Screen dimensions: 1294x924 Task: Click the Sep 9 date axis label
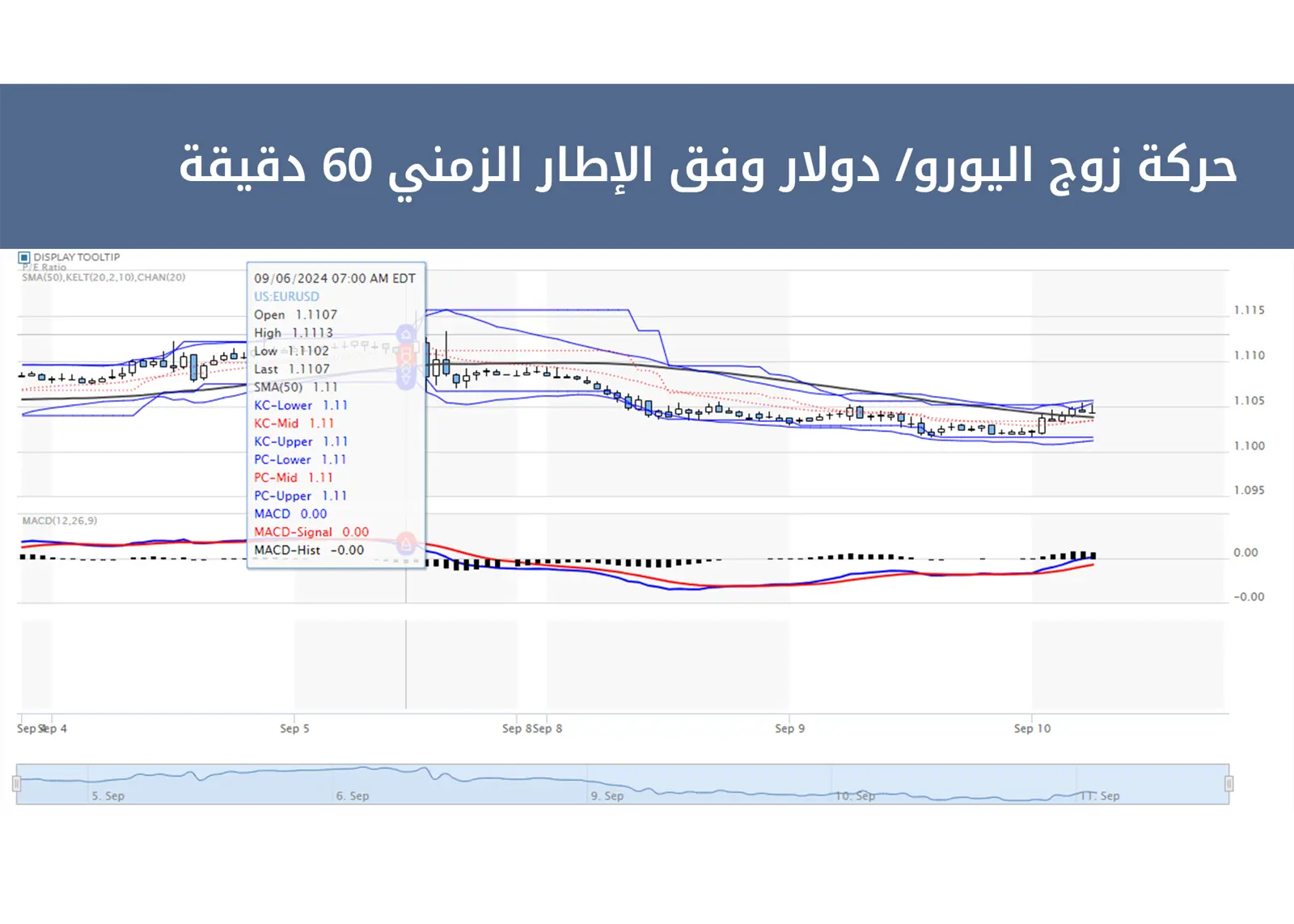point(789,728)
